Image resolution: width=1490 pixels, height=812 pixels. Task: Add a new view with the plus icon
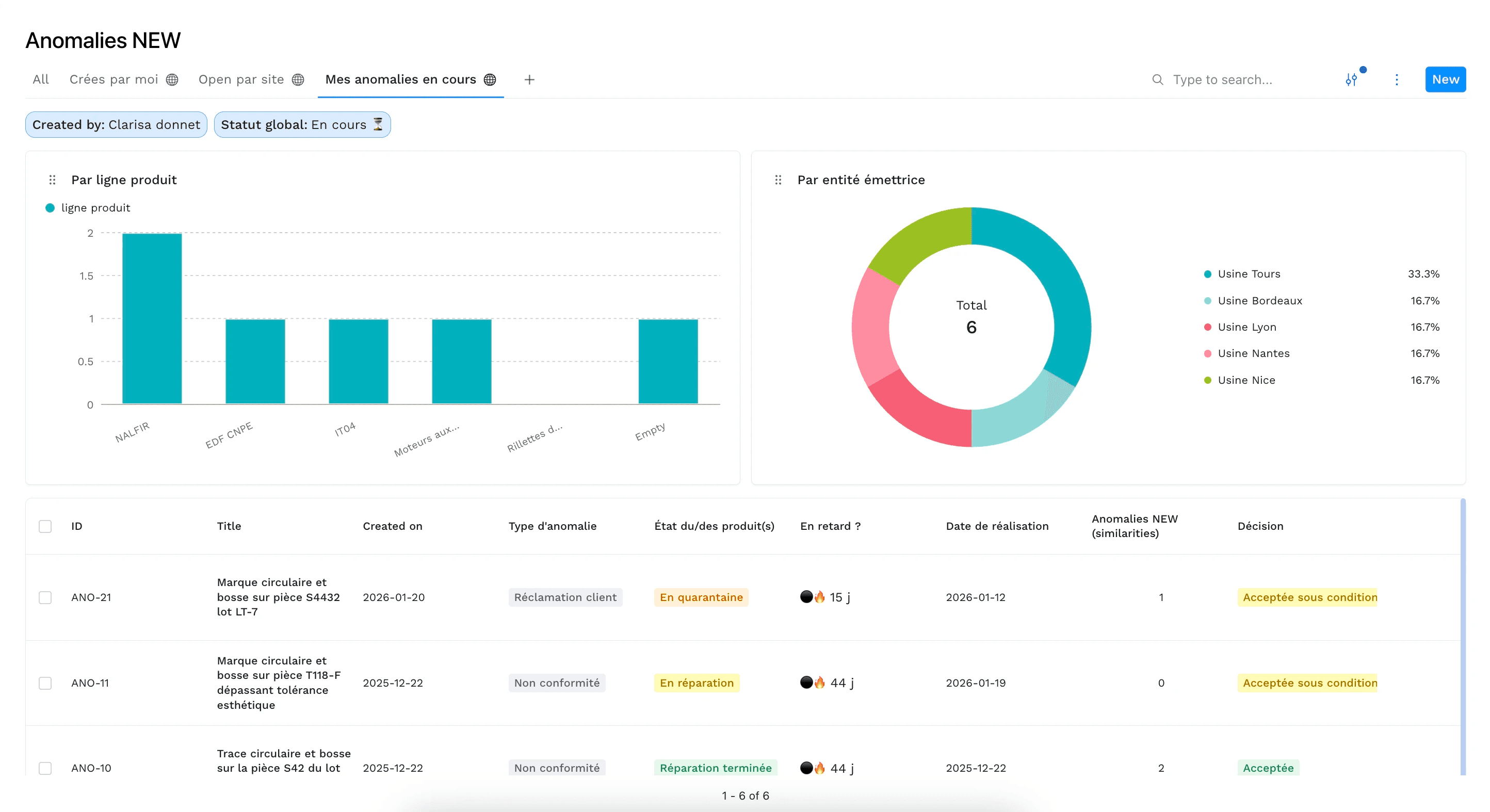(529, 79)
